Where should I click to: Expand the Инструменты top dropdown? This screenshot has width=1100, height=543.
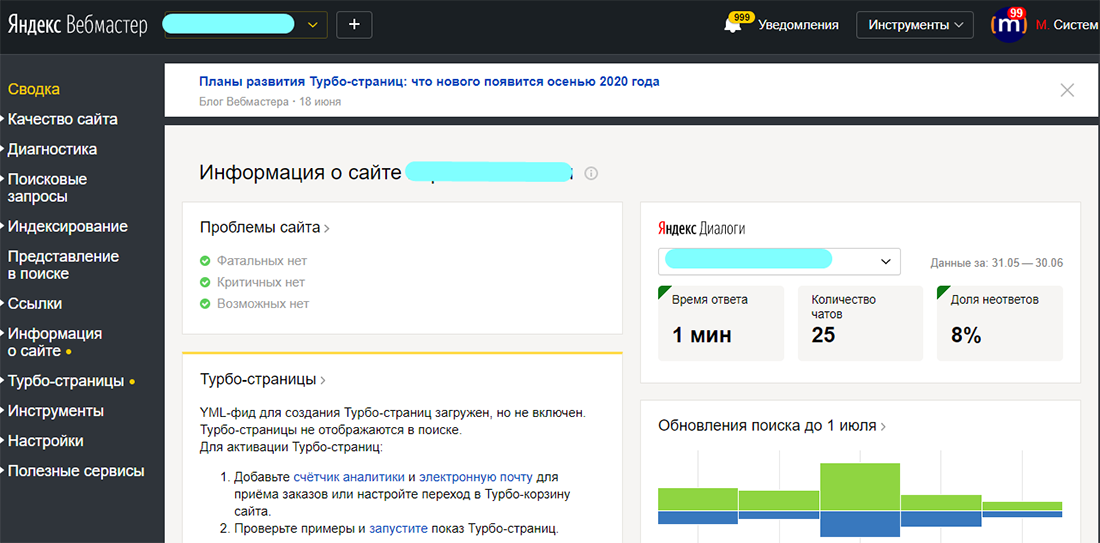(915, 25)
